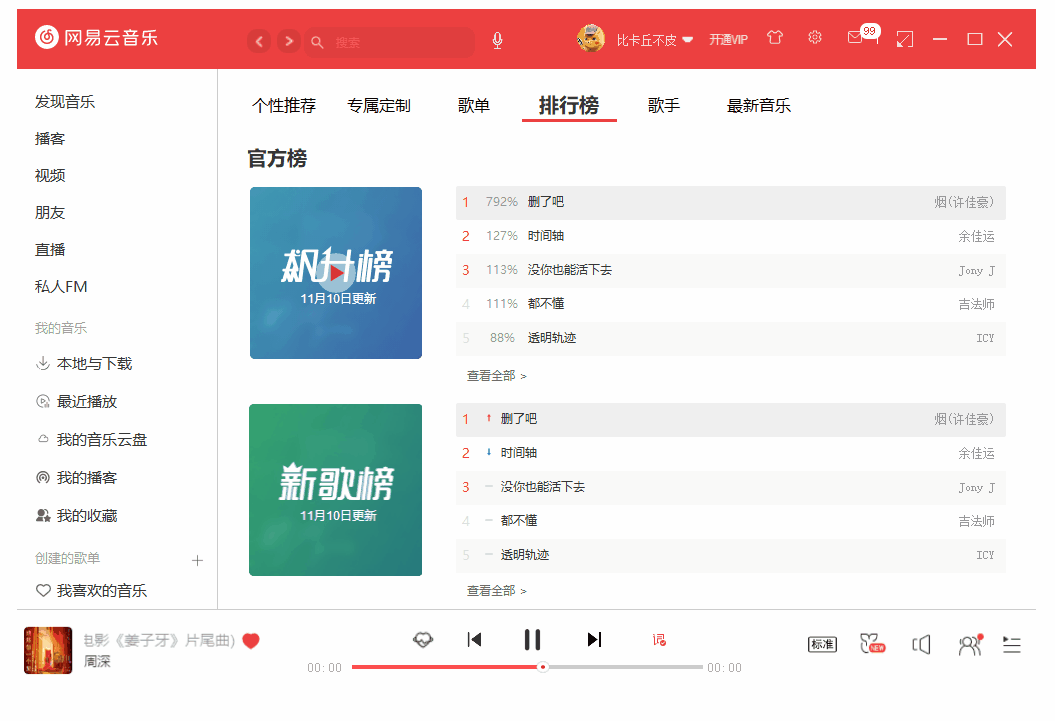Select 时间轴 with 127% in 飙升榜

coord(731,236)
